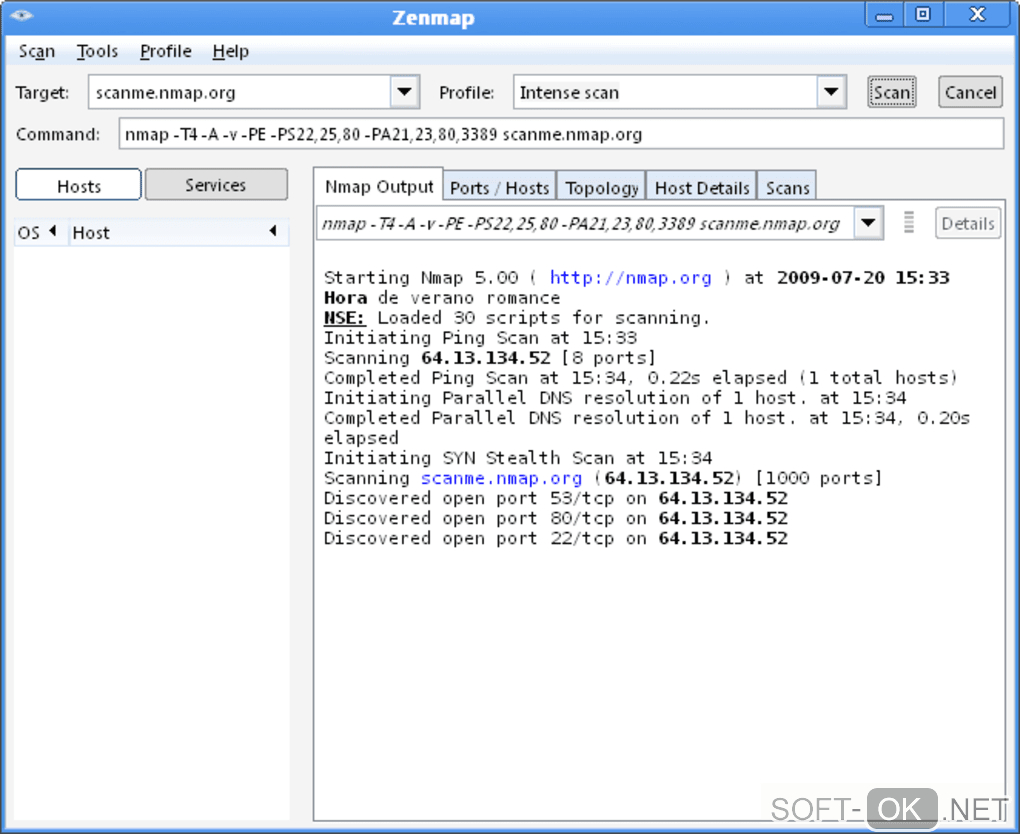Open the Help menu
The height and width of the screenshot is (834, 1020).
[x=230, y=51]
